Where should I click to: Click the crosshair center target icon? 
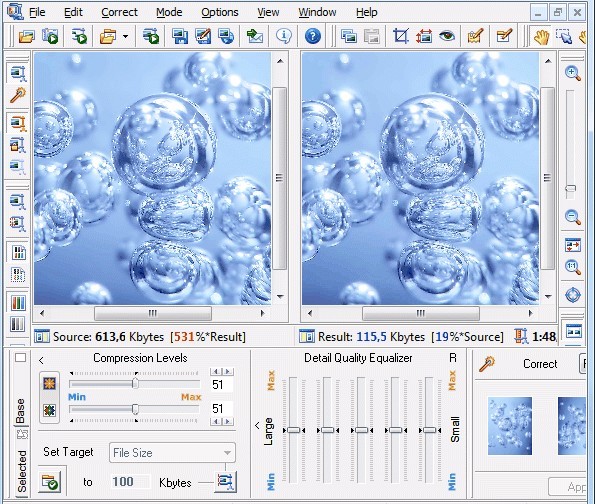tap(573, 295)
